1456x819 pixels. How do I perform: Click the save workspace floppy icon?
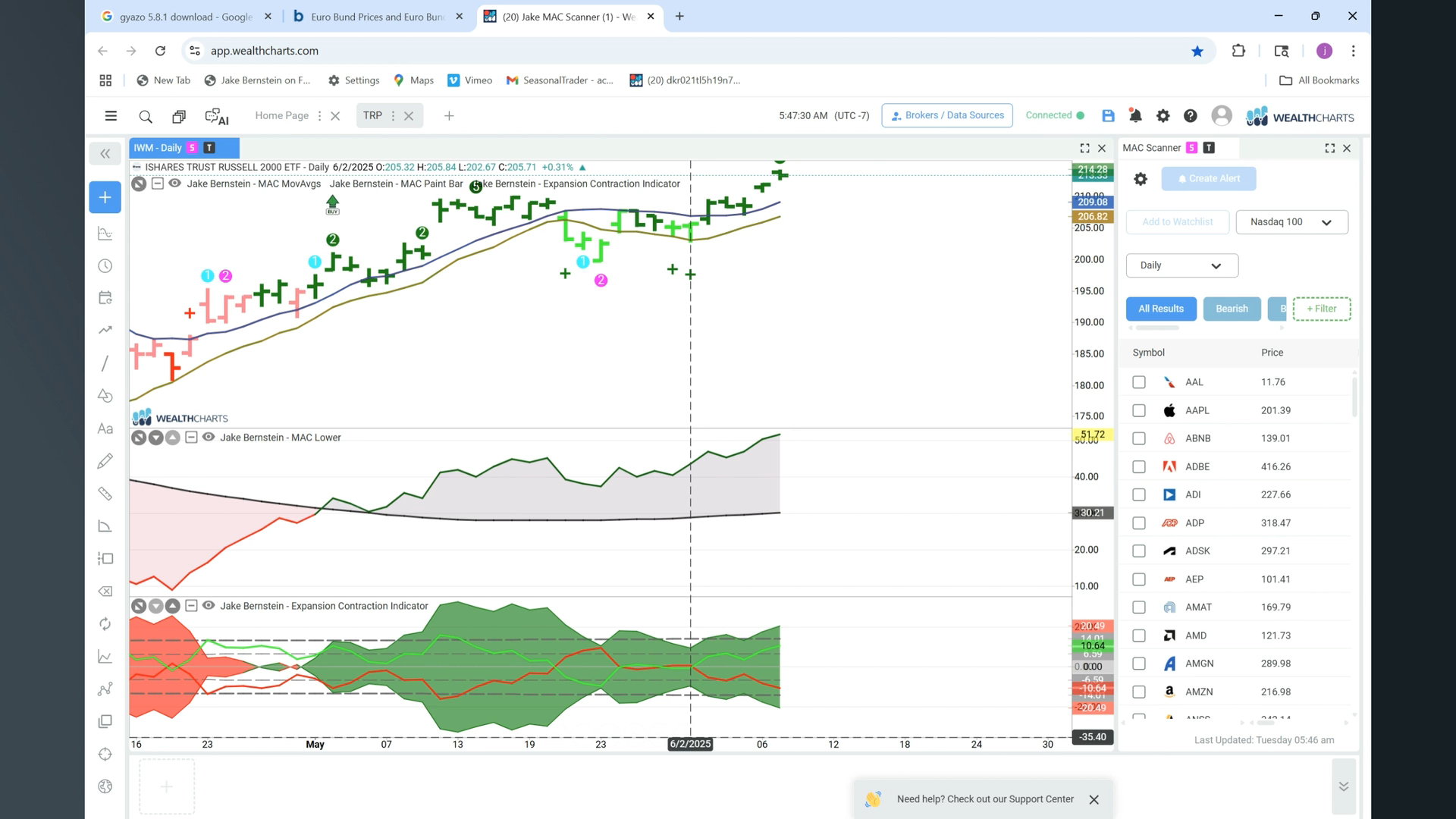[x=1108, y=116]
